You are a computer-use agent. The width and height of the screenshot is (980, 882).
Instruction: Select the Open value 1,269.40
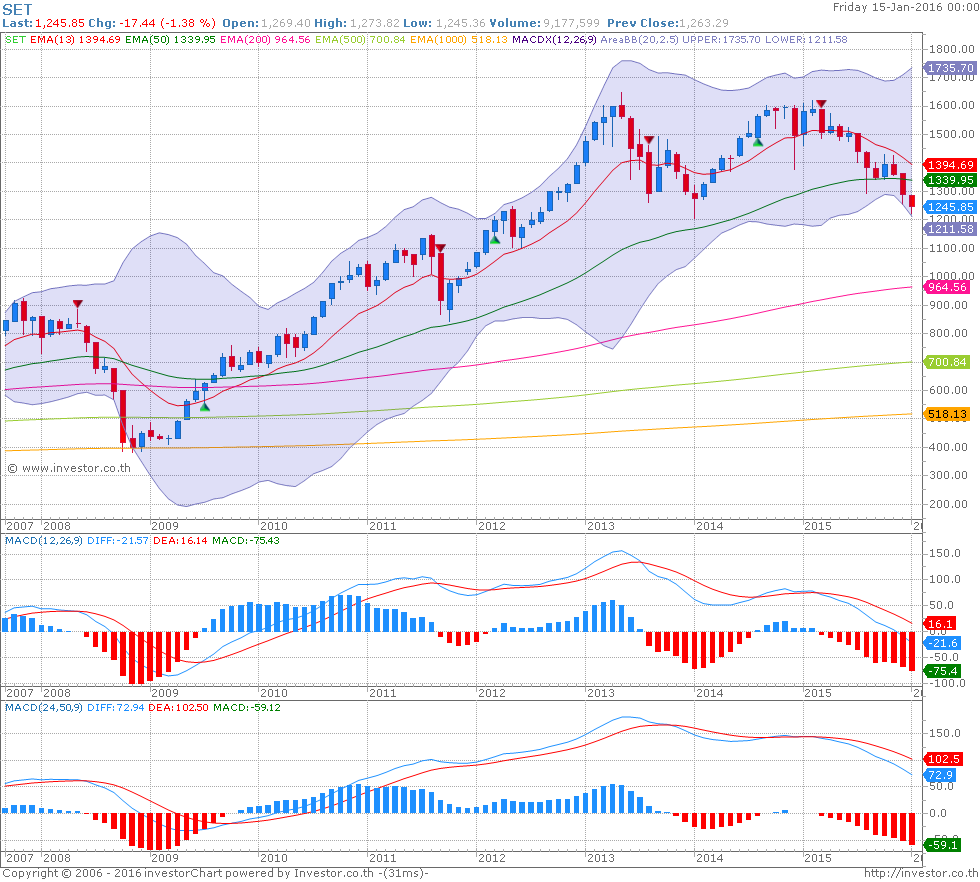click(285, 23)
